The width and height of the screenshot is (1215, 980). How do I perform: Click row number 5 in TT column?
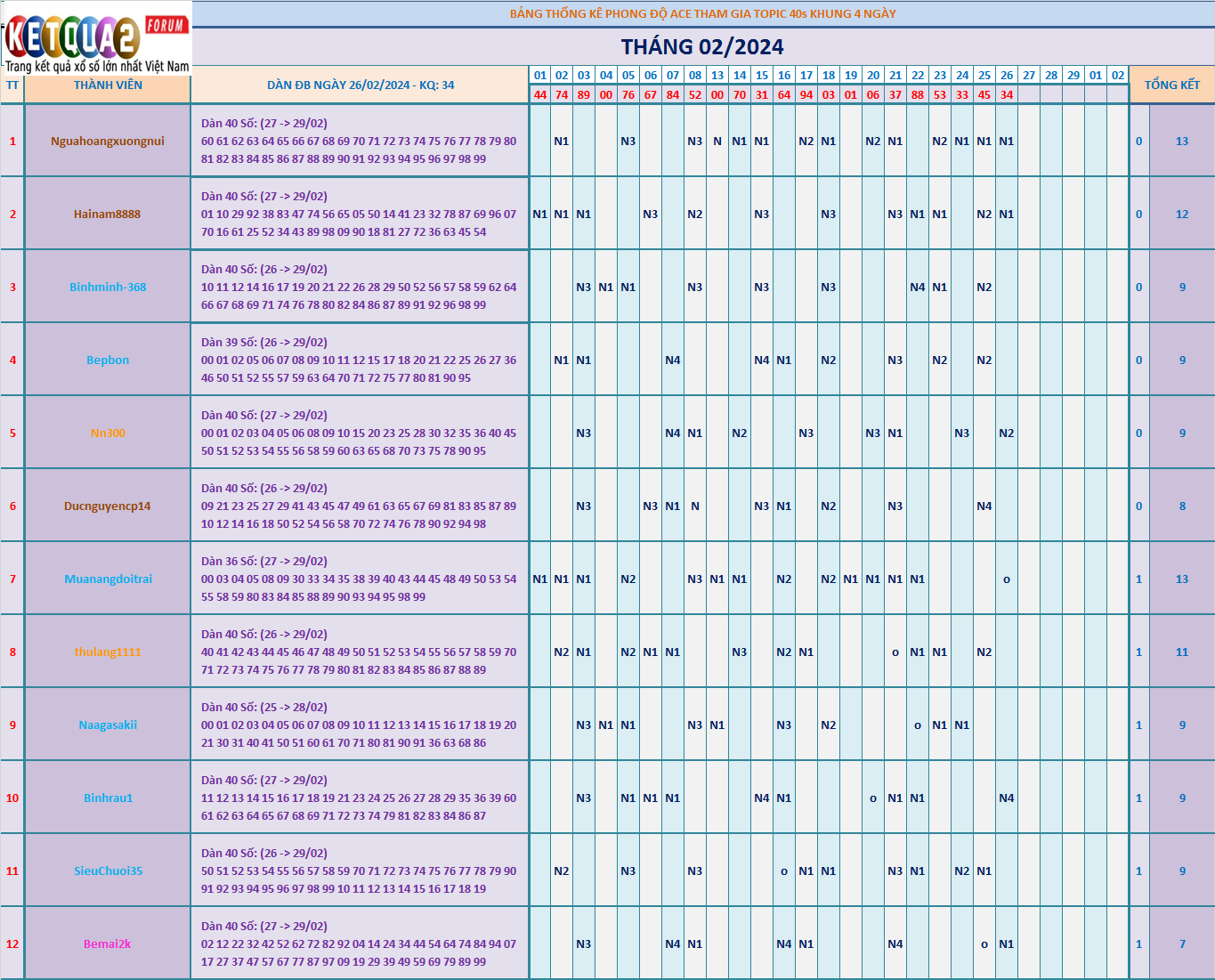coord(12,433)
